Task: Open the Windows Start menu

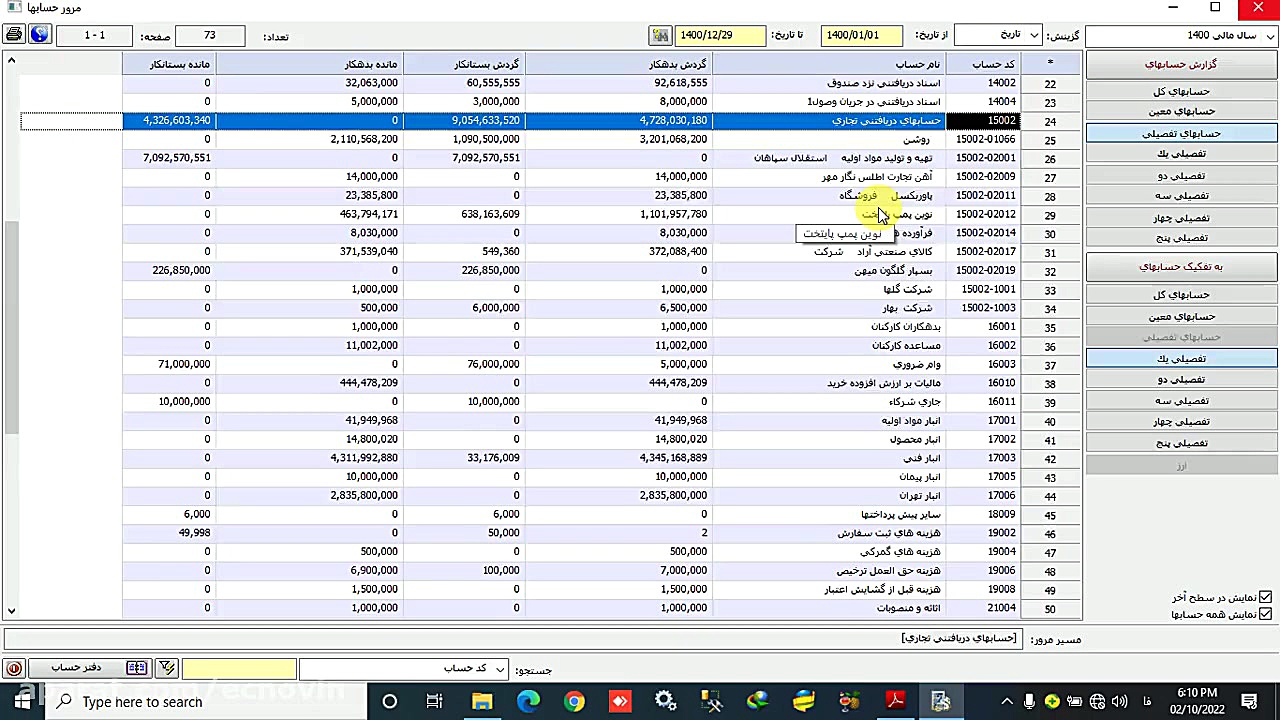Action: pos(22,701)
